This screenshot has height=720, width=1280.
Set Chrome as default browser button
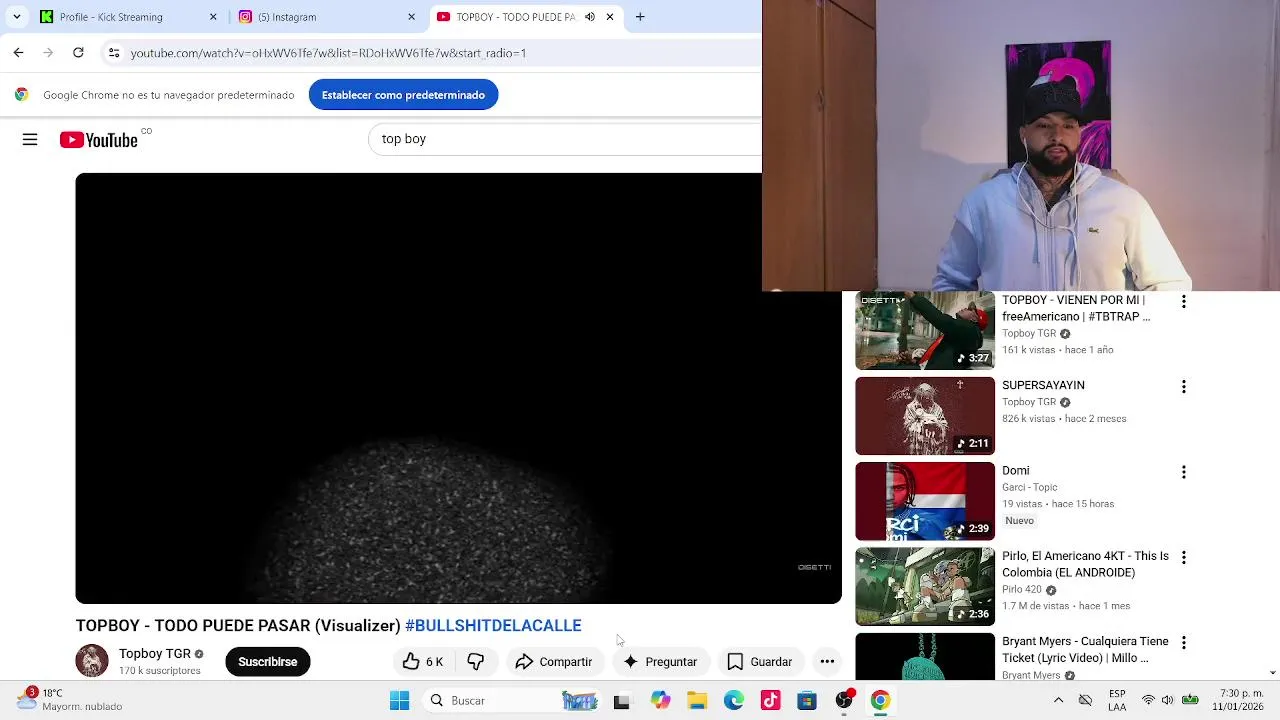click(x=403, y=95)
